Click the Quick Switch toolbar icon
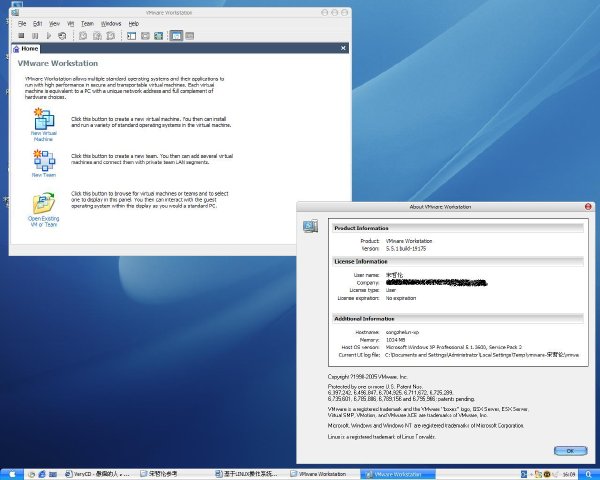This screenshot has width=600, height=480. 145,36
